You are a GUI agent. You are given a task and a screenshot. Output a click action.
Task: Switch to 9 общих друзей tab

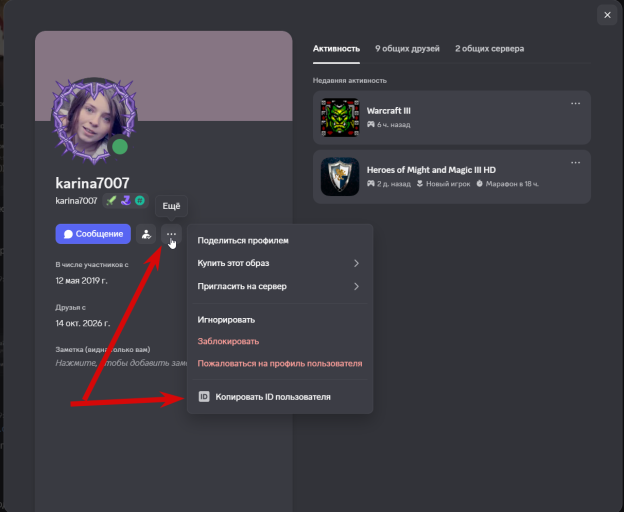(x=407, y=49)
